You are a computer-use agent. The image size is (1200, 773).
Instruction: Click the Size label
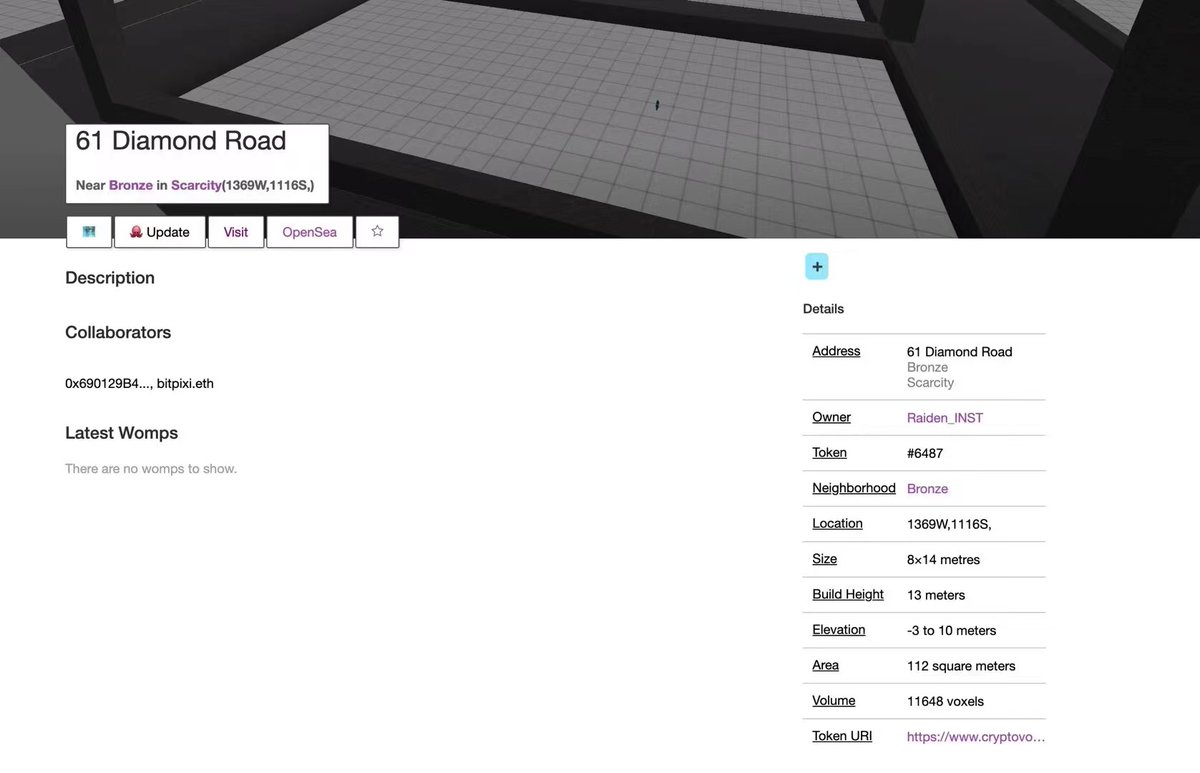click(x=825, y=559)
